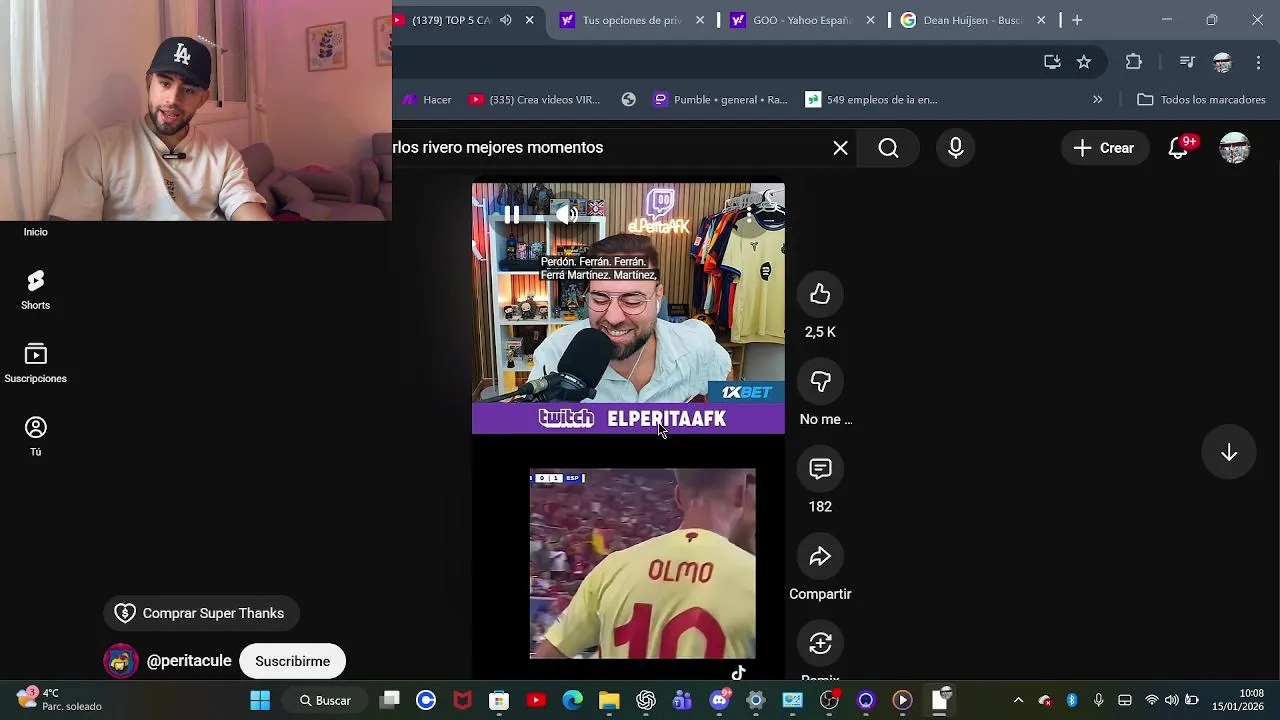Viewport: 1280px width, 720px height.
Task: Switch to 'GOO - Yahoo España' tab
Action: coord(801,20)
